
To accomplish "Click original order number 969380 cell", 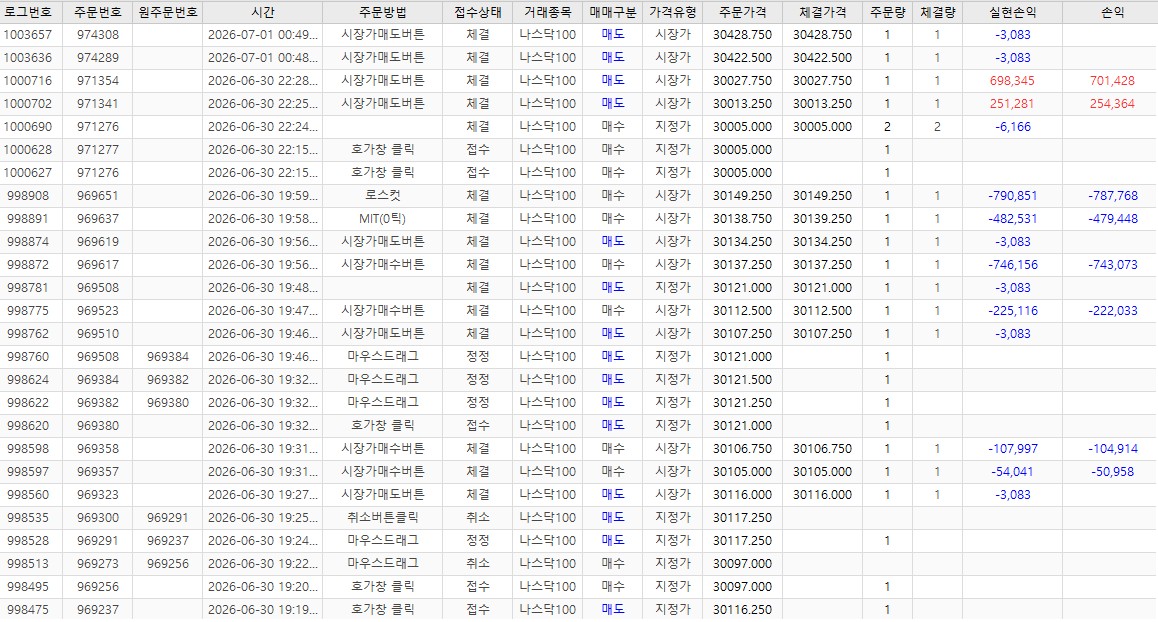I will click(168, 403).
